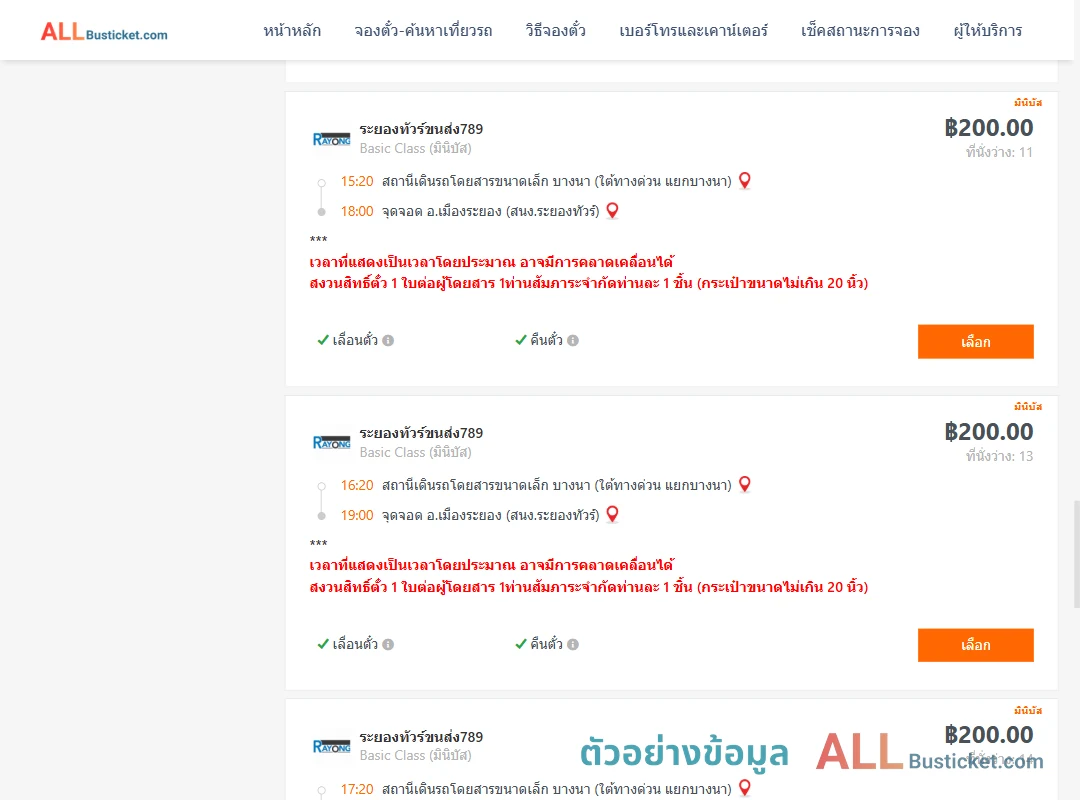This screenshot has height=800, width=1080.
Task: Go to วิธีจองตั๋ว page
Action: click(555, 31)
